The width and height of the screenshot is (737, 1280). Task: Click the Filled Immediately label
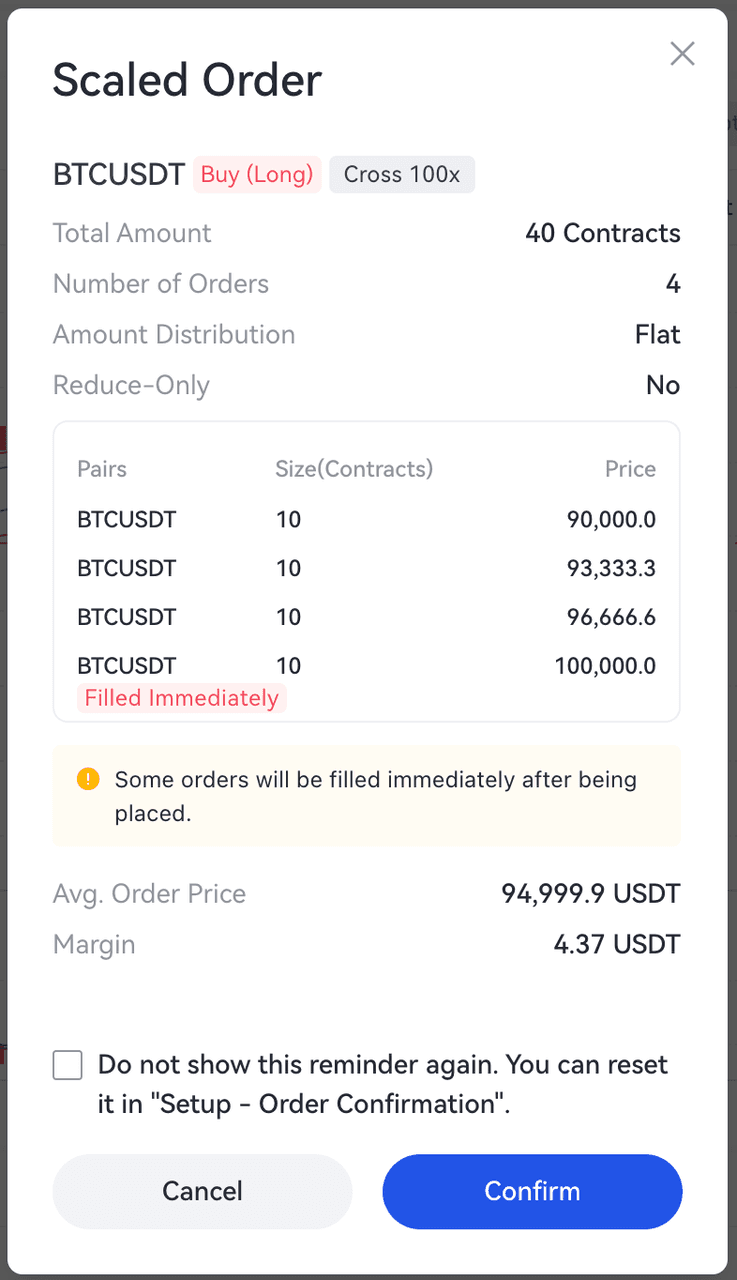(x=182, y=698)
